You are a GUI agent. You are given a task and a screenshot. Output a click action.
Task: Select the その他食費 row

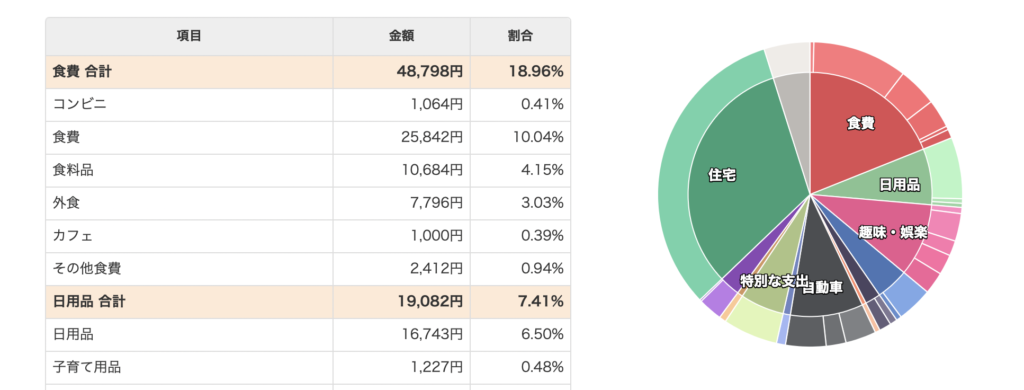[308, 268]
